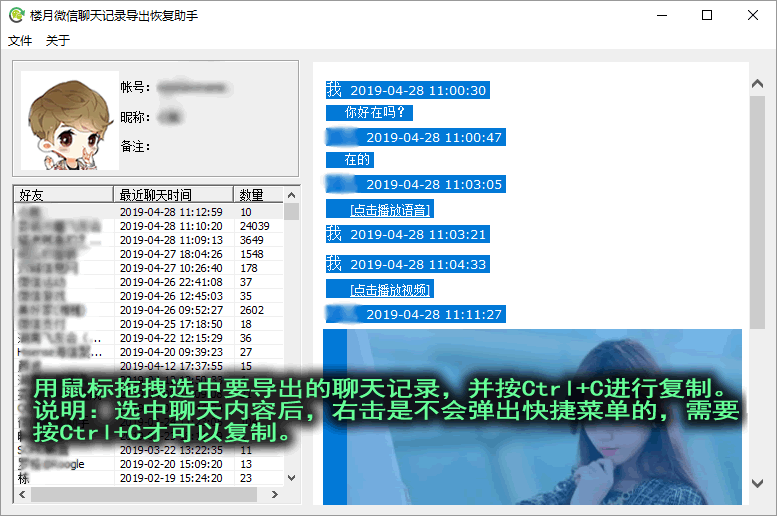Click the app logo icon in title bar
777x516 pixels.
[16, 15]
